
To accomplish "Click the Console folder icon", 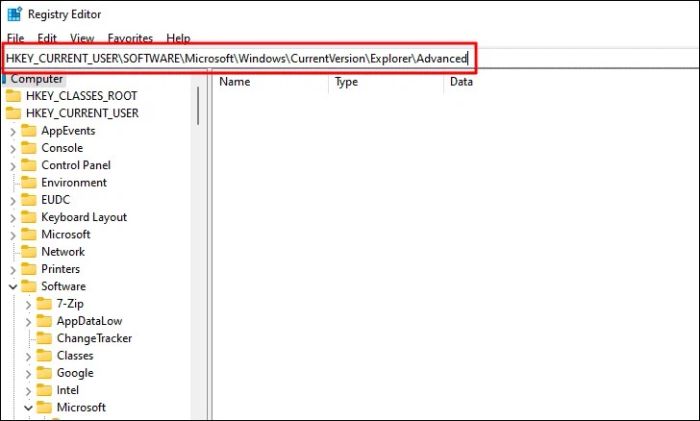I will [x=29, y=148].
